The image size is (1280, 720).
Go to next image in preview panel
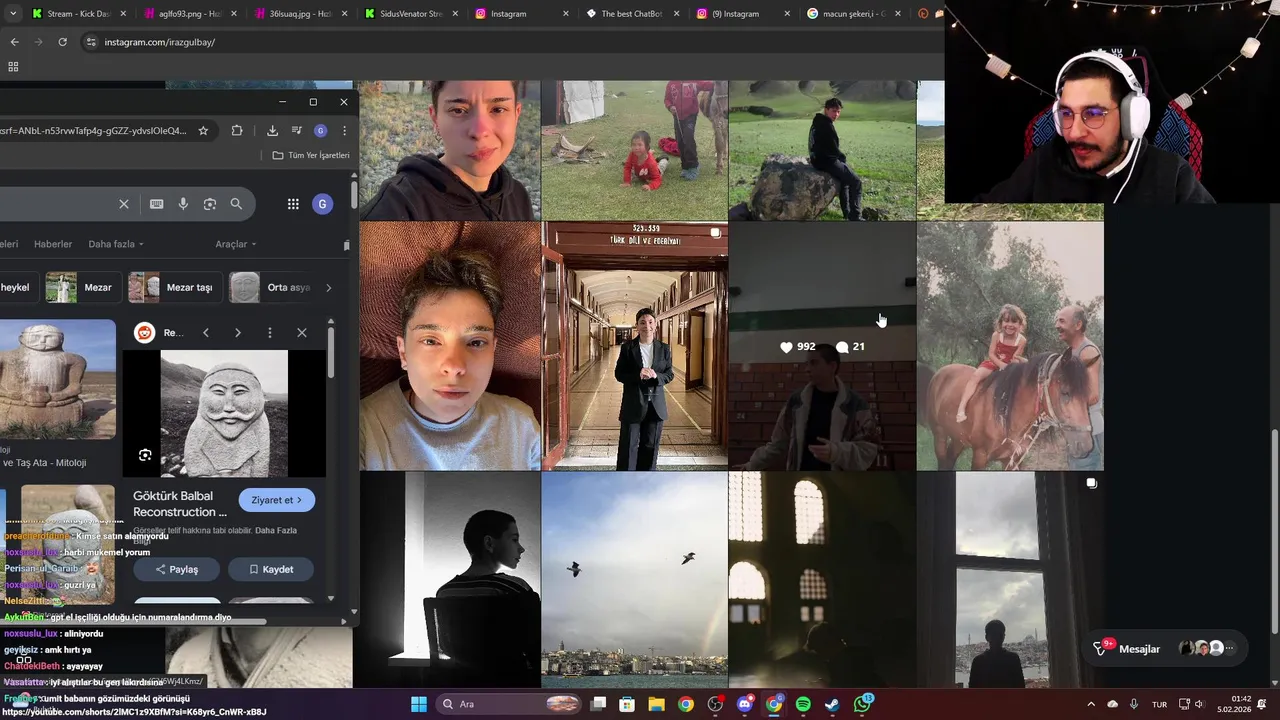click(x=238, y=333)
